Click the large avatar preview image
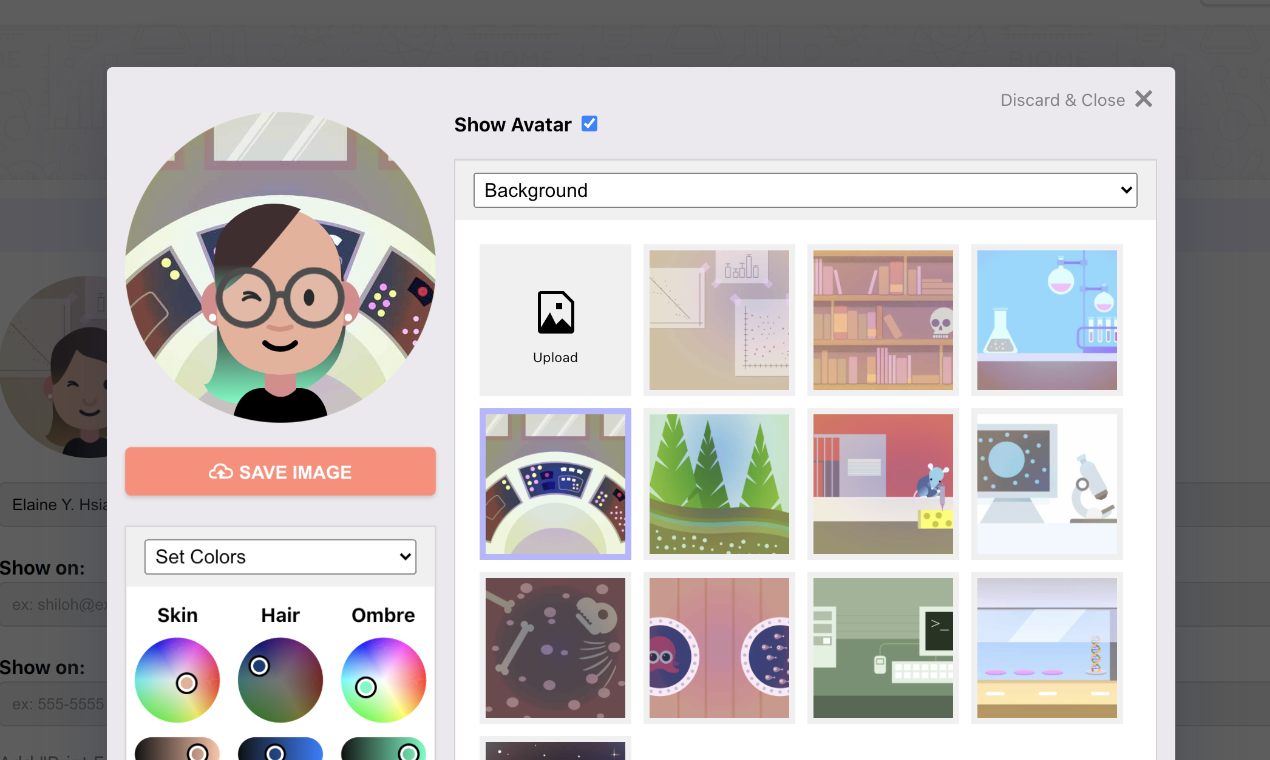 [x=280, y=267]
